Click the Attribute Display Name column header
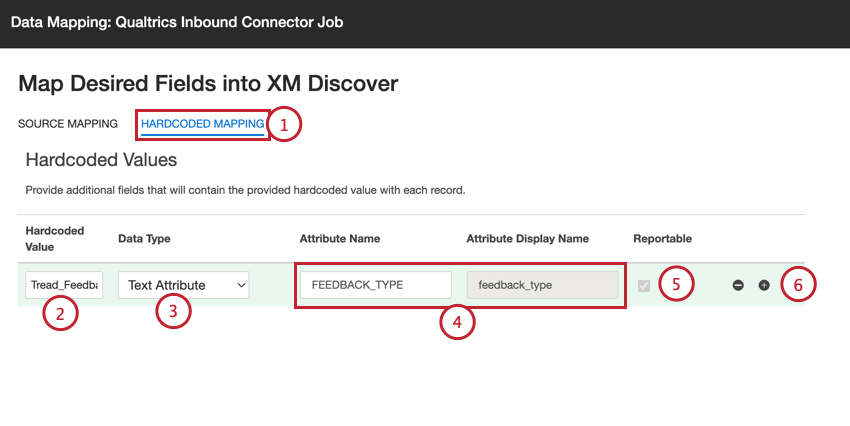 click(x=527, y=239)
